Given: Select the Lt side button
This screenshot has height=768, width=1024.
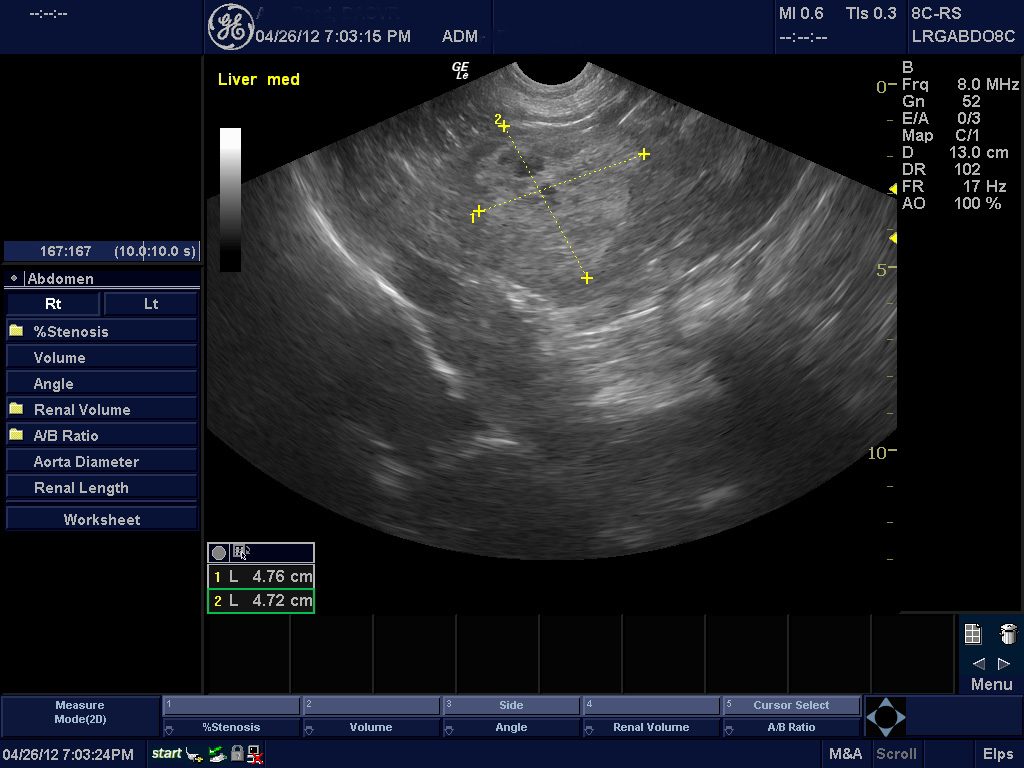Looking at the screenshot, I should 150,304.
